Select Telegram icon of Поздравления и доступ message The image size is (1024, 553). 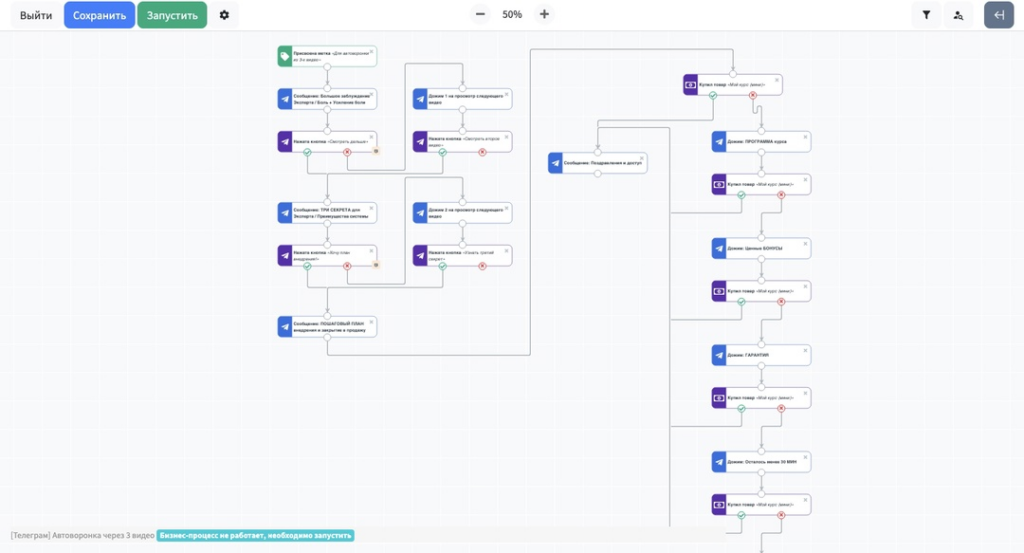[555, 163]
